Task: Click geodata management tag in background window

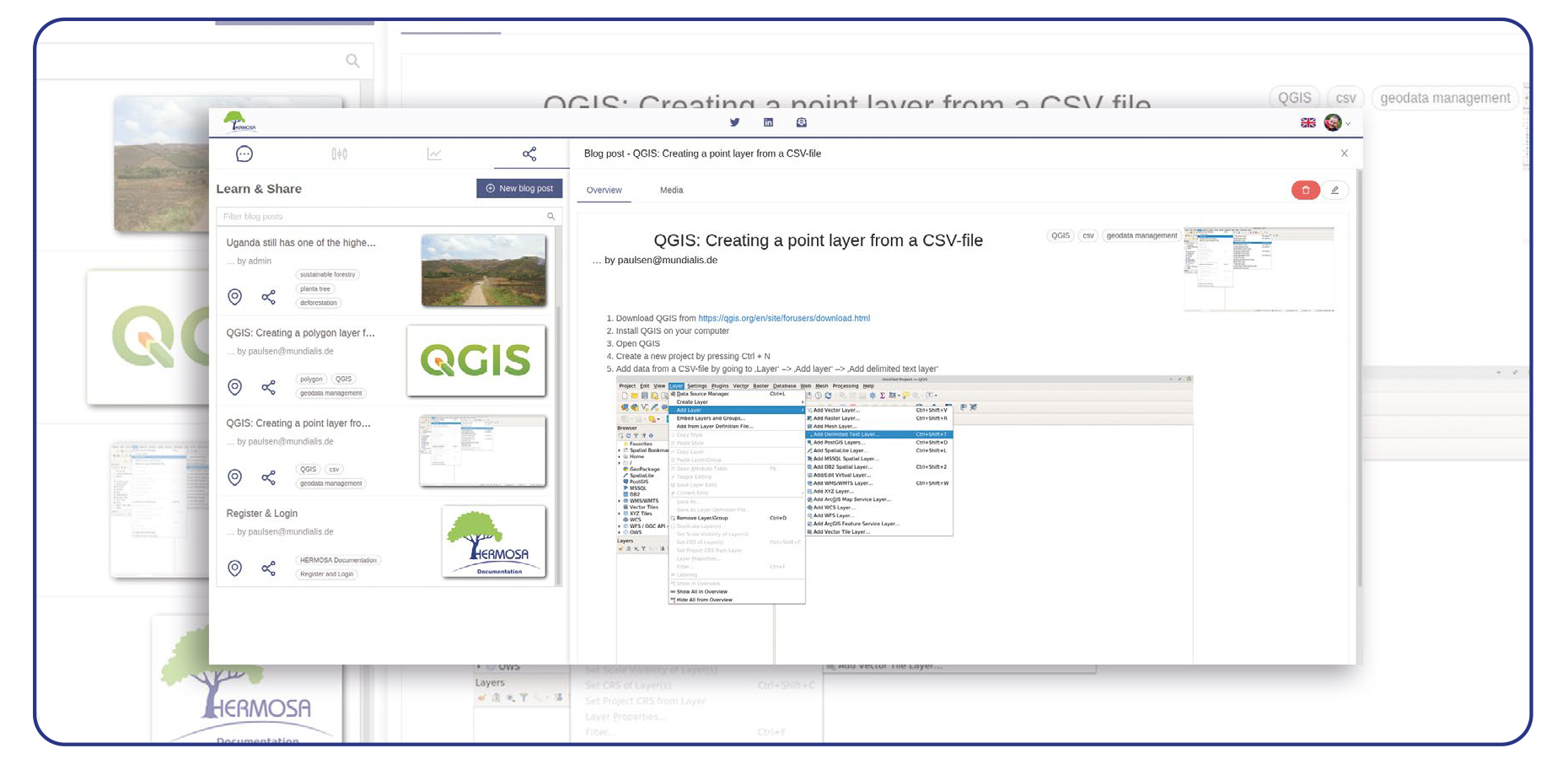Action: pos(1445,98)
